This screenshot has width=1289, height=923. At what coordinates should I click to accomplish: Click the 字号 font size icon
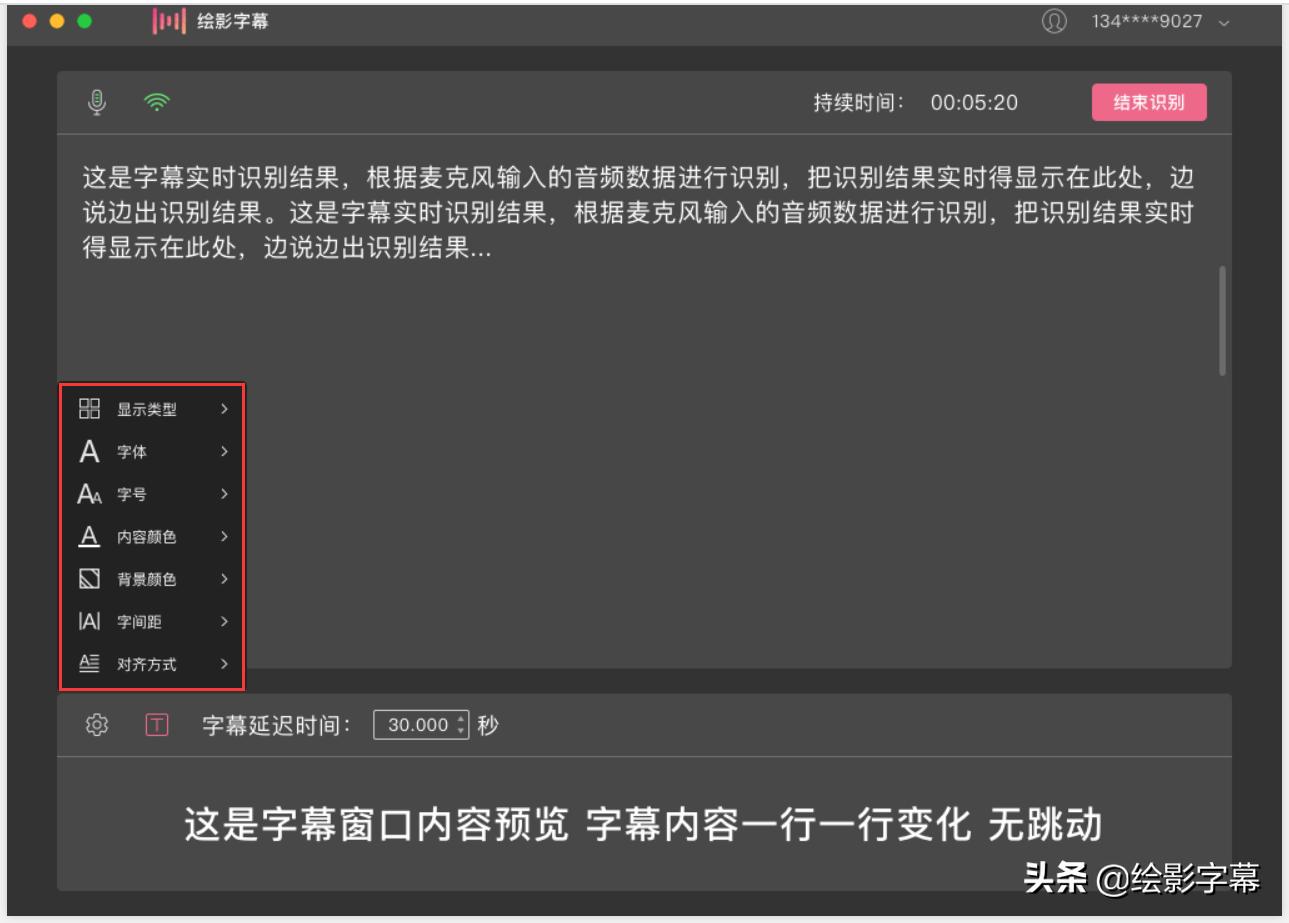tap(88, 494)
